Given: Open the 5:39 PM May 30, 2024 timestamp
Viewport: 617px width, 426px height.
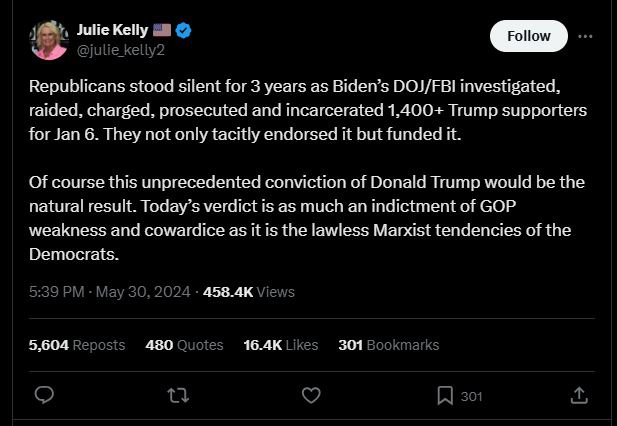Looking at the screenshot, I should point(110,292).
